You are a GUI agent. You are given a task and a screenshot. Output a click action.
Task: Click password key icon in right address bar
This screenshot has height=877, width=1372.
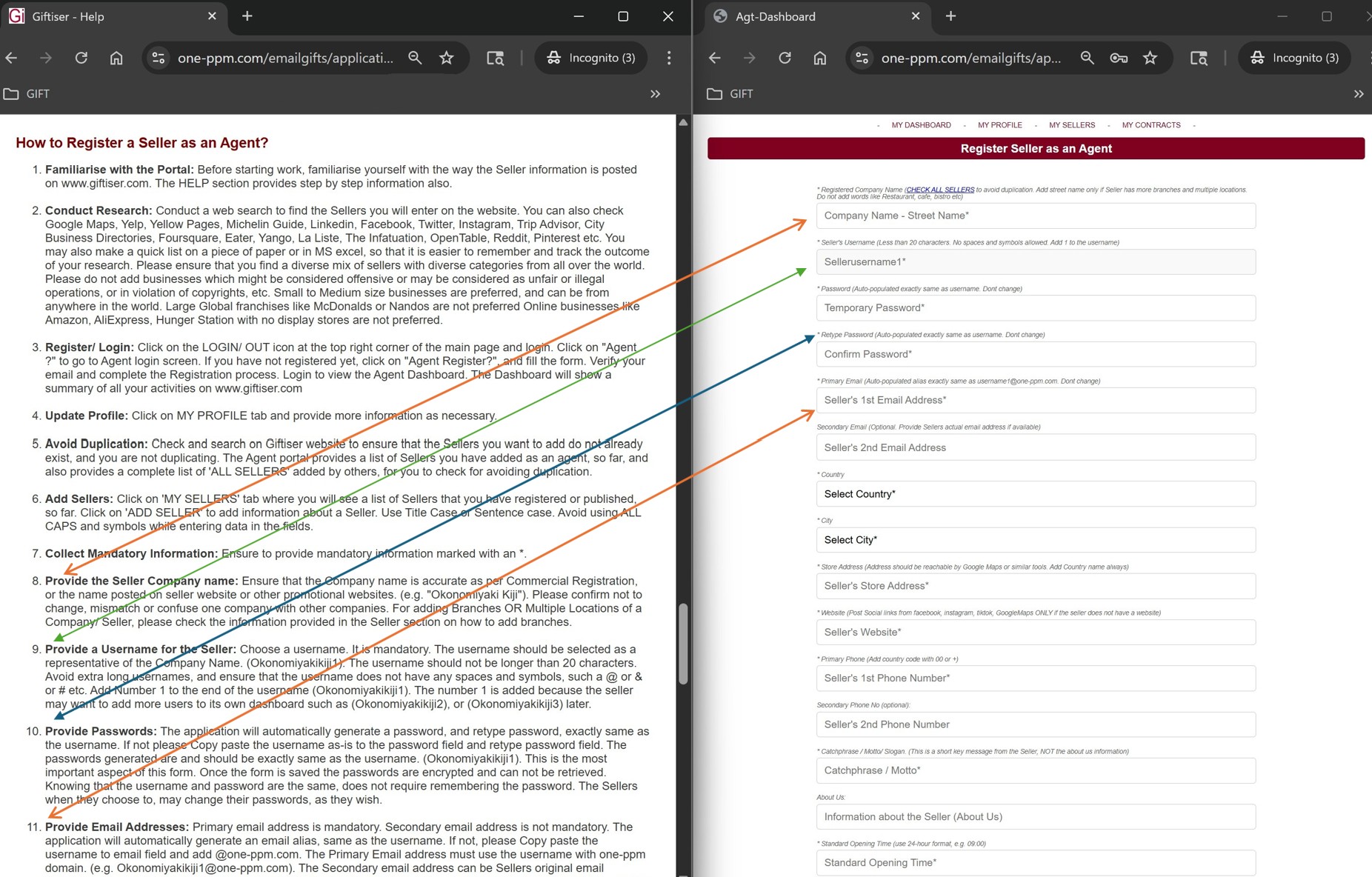1119,58
